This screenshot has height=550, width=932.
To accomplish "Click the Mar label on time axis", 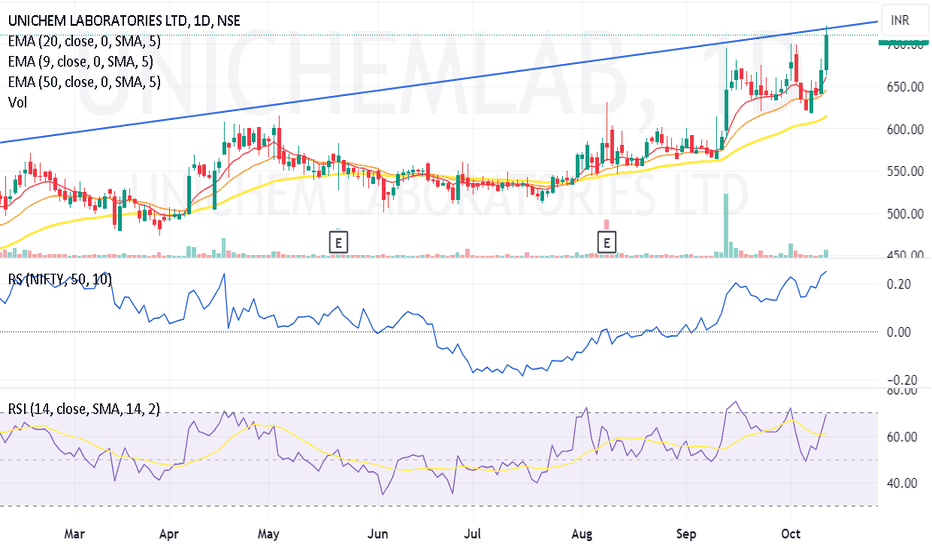I will (x=74, y=534).
